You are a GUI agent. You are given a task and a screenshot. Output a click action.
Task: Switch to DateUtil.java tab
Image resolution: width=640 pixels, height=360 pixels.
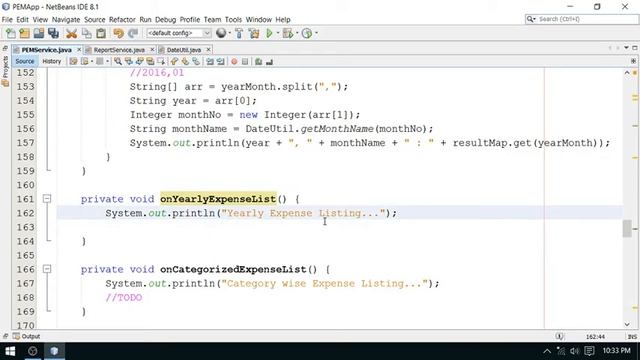pyautogui.click(x=184, y=50)
